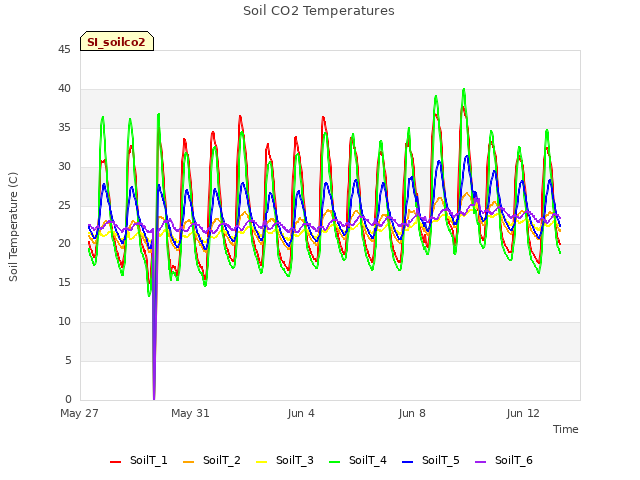Click the Soil Temperature (C) axis label
The width and height of the screenshot is (640, 480).
click(x=13, y=227)
